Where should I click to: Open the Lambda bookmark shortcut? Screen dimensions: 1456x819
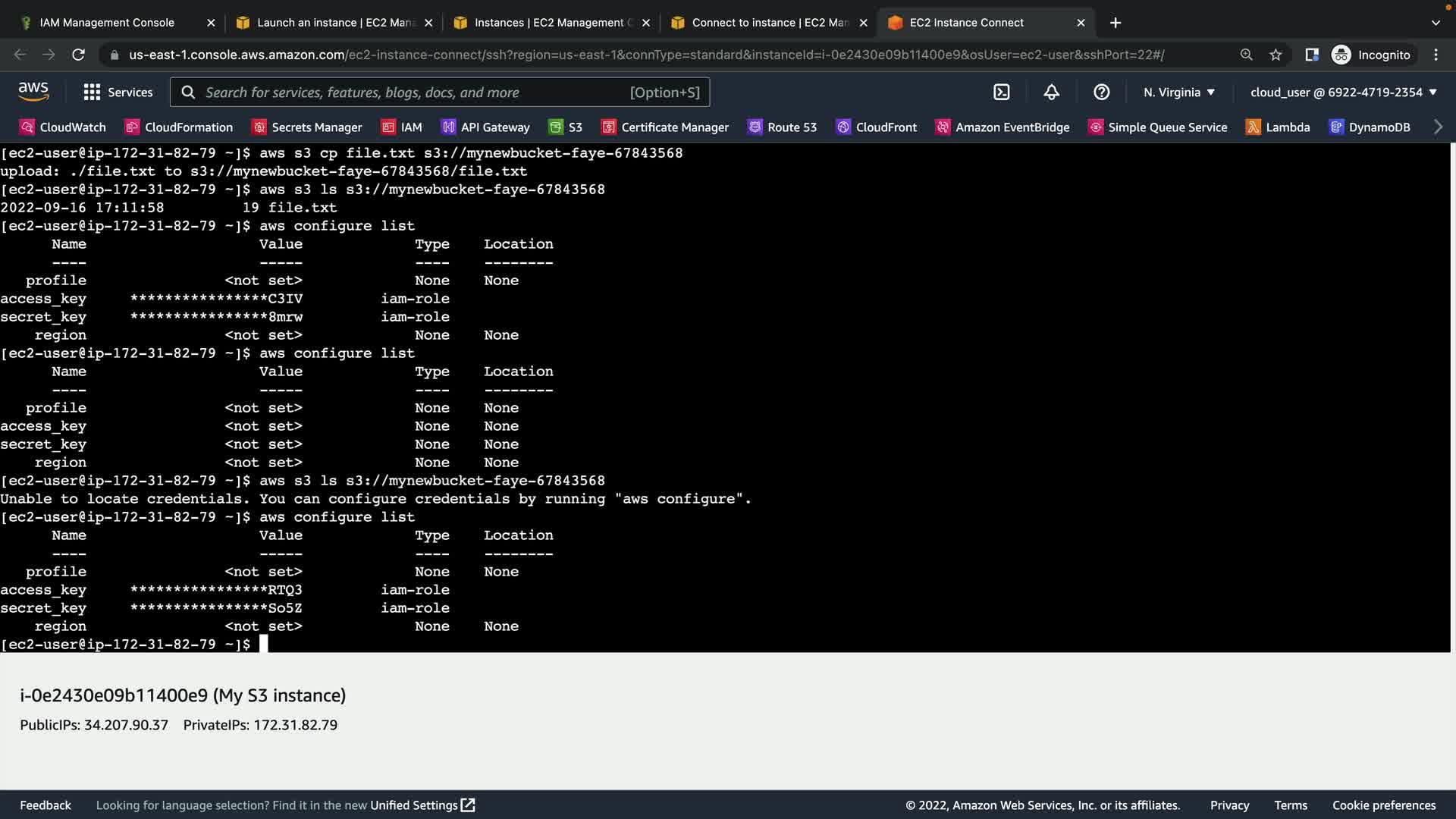1278,127
